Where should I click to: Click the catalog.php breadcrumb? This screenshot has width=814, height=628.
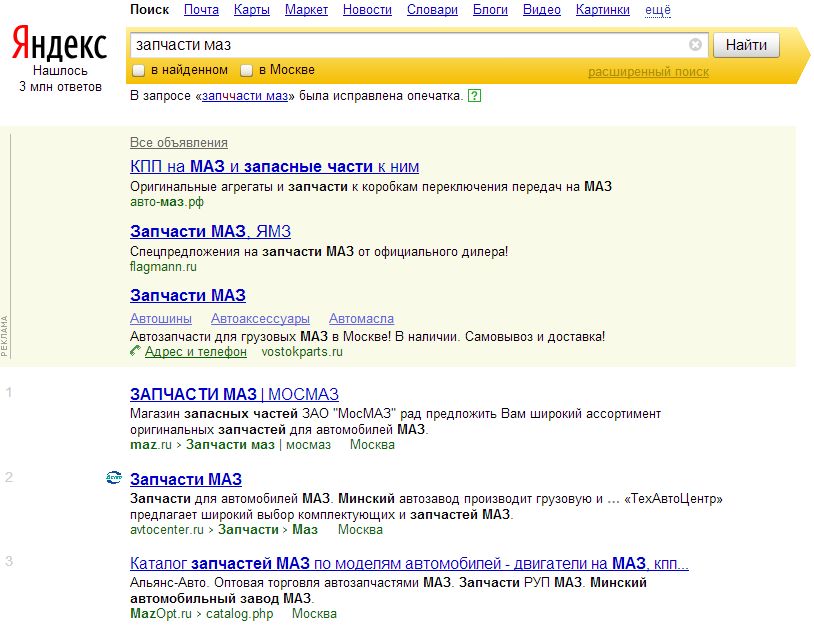click(239, 613)
